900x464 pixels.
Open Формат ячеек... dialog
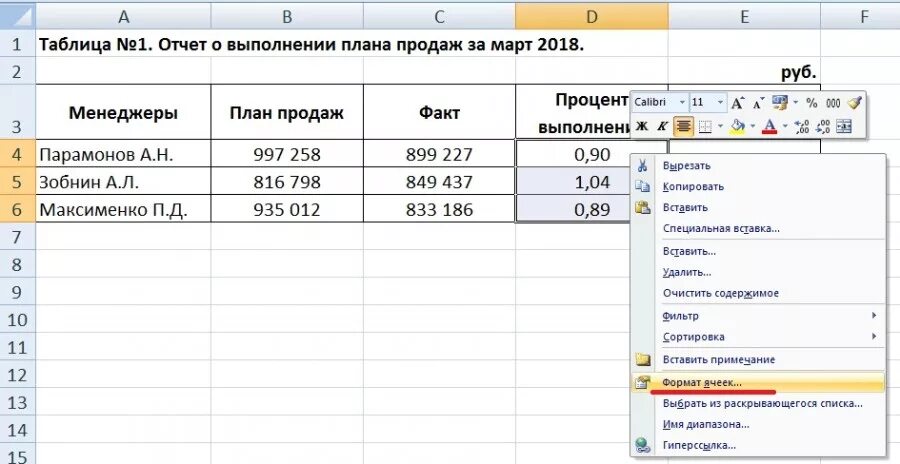tap(758, 382)
